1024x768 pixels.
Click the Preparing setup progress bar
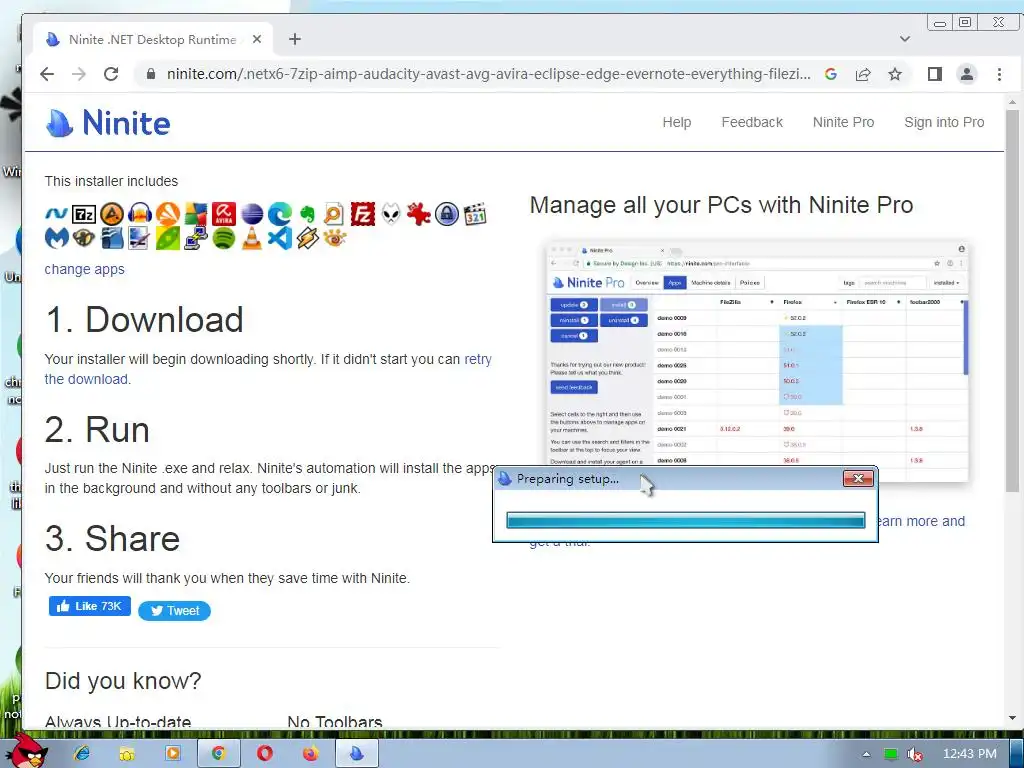686,520
